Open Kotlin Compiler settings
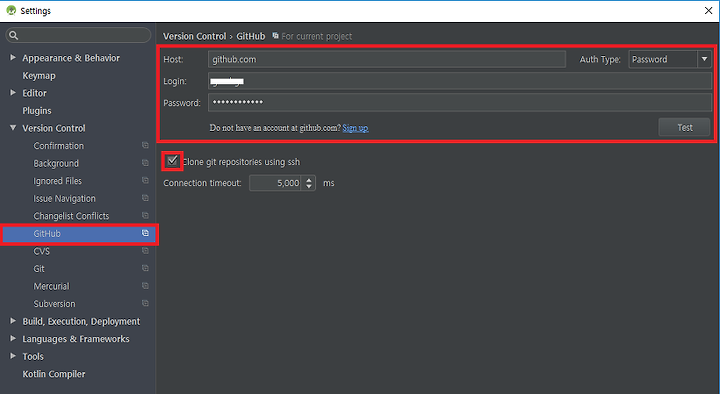Screen dimensions: 720x394 point(54,374)
